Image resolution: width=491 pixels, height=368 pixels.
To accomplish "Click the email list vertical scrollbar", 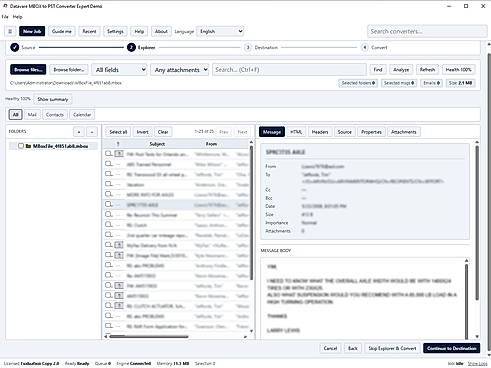I will click(251, 213).
